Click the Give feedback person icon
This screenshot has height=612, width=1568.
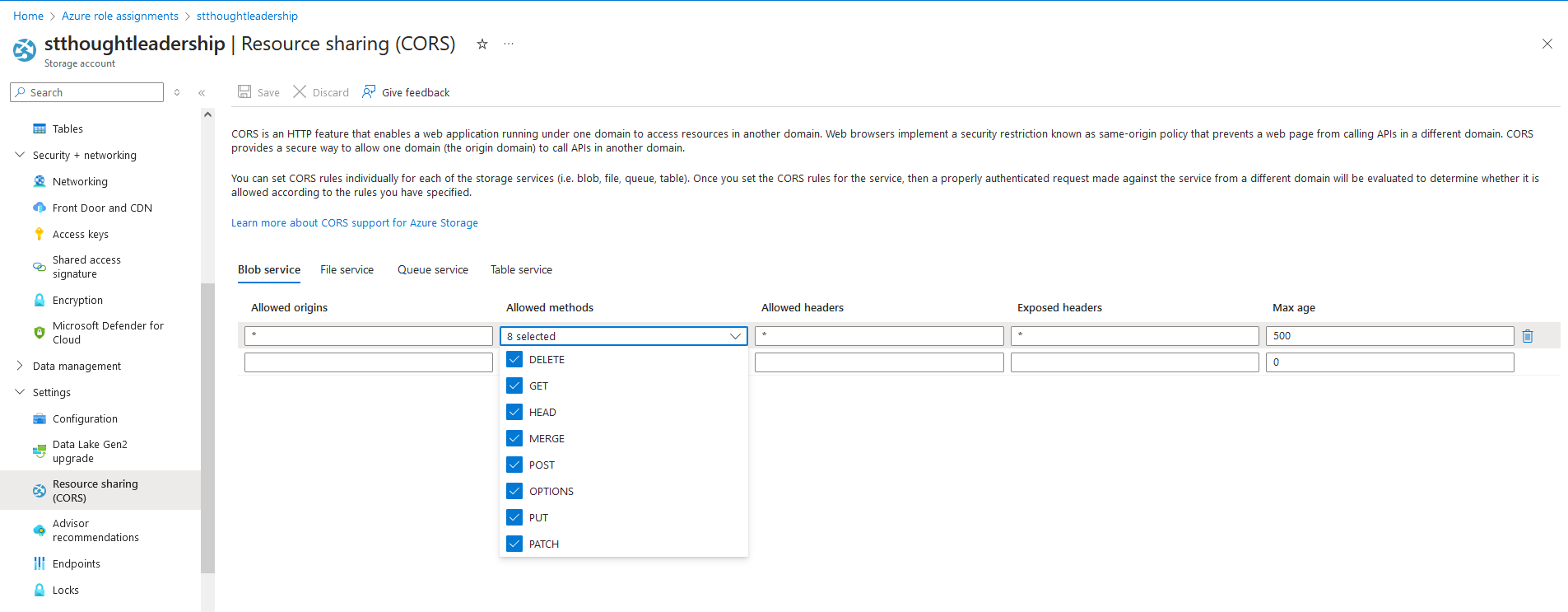[x=369, y=91]
